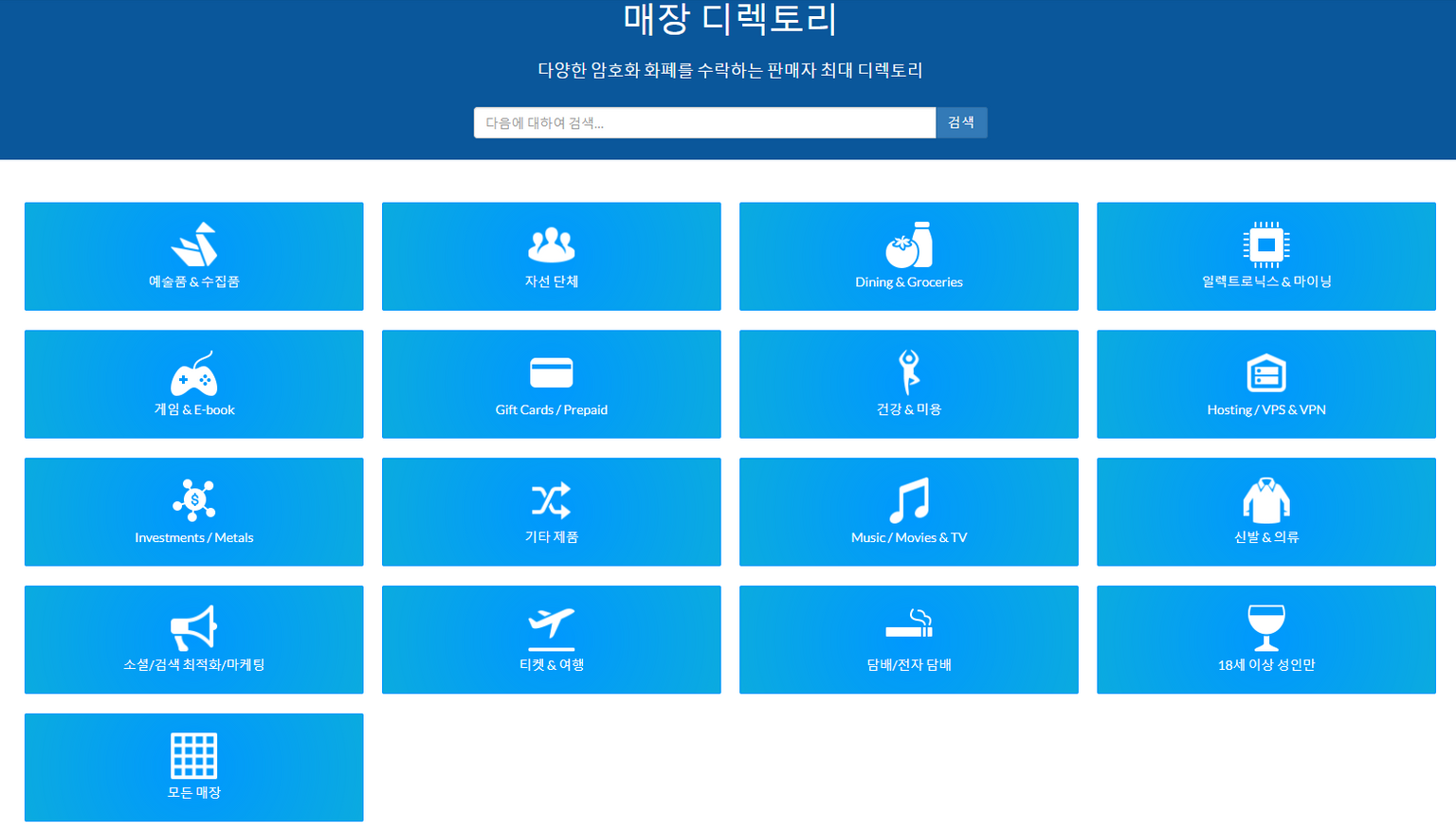Open the 담배/전자 담배 category

tap(909, 640)
